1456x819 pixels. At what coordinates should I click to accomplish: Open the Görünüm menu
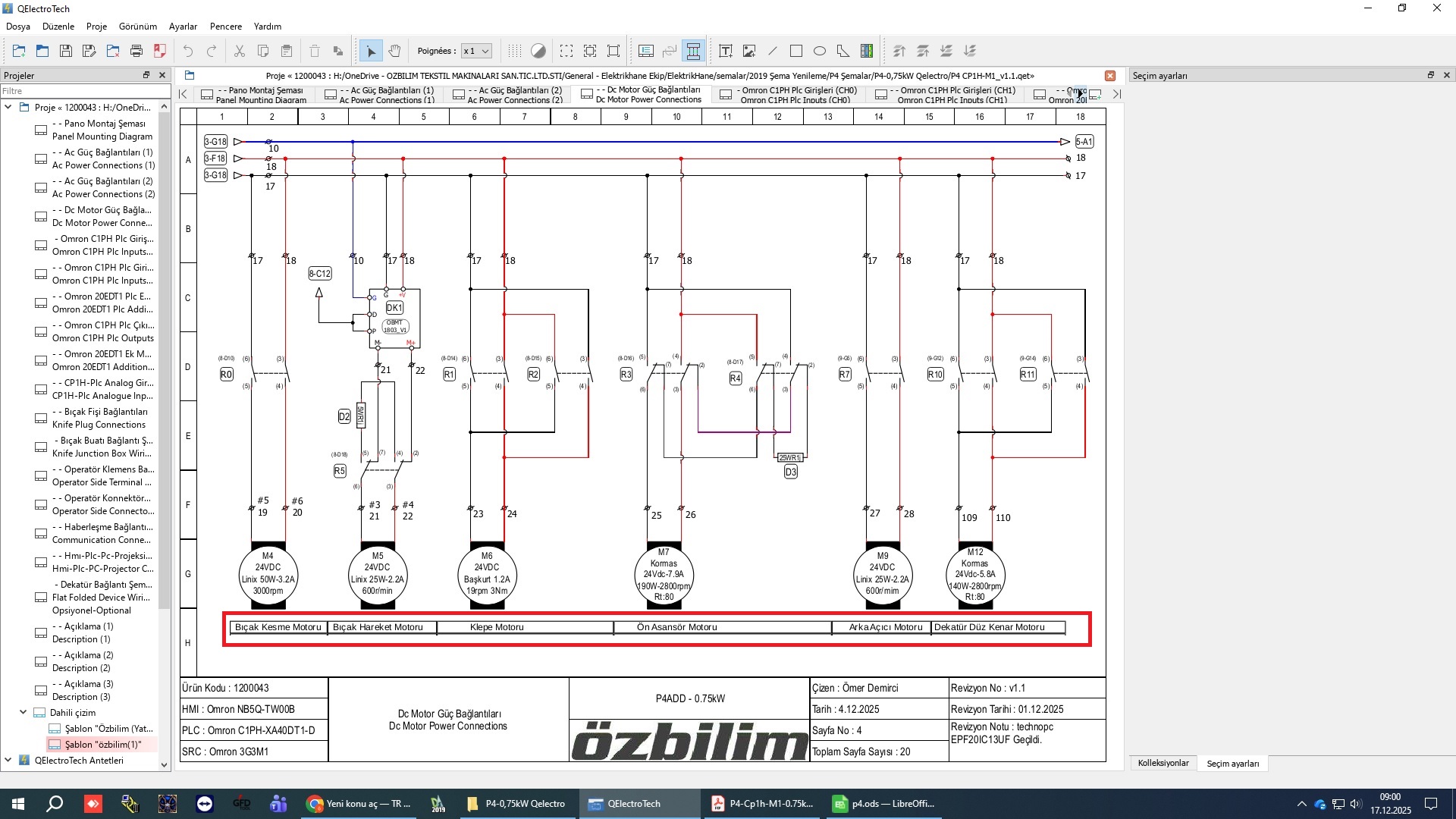click(x=137, y=26)
